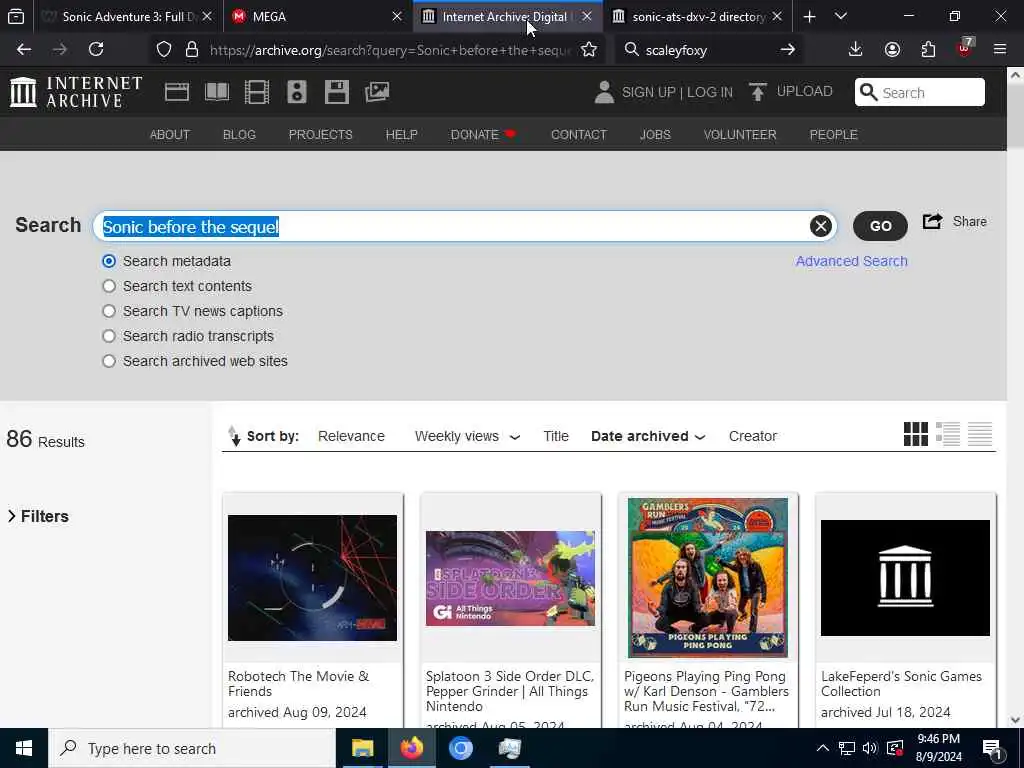Viewport: 1024px width, 768px height.
Task: Sort results by Relevance
Action: [x=351, y=436]
